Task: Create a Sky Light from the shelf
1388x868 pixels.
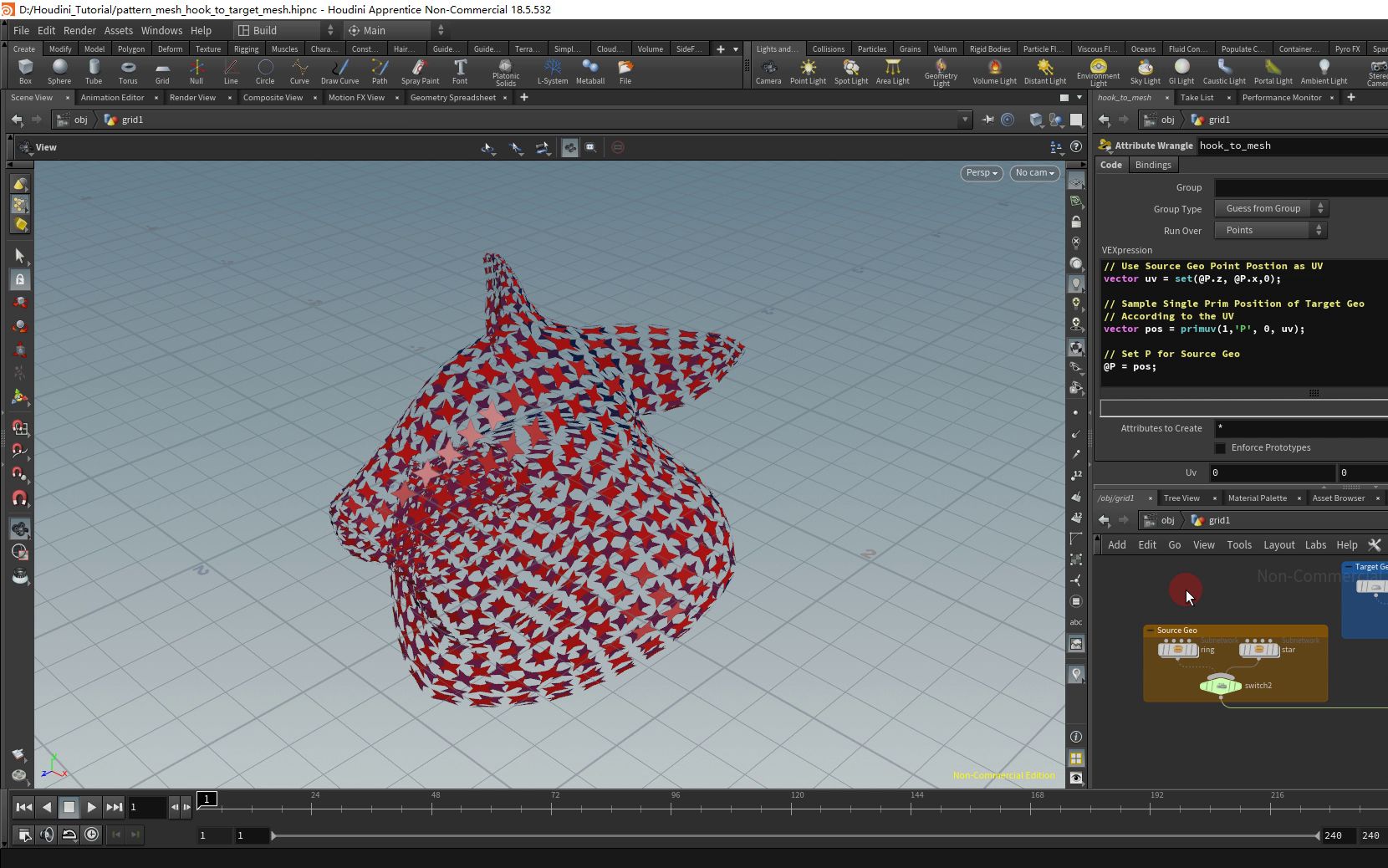Action: click(1145, 71)
